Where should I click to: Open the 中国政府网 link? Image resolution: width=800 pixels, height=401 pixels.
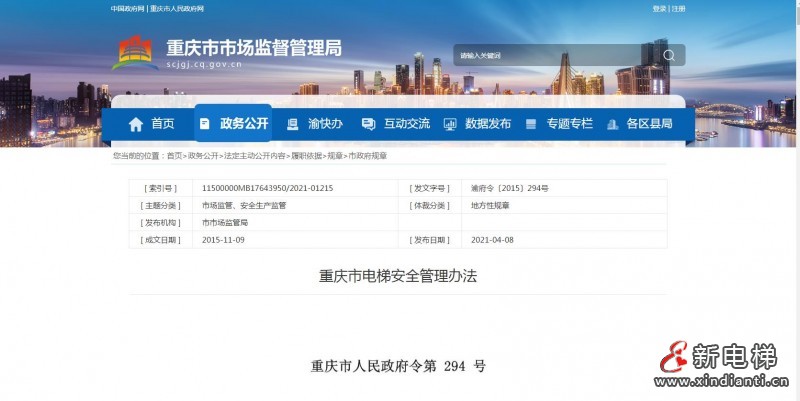128,9
